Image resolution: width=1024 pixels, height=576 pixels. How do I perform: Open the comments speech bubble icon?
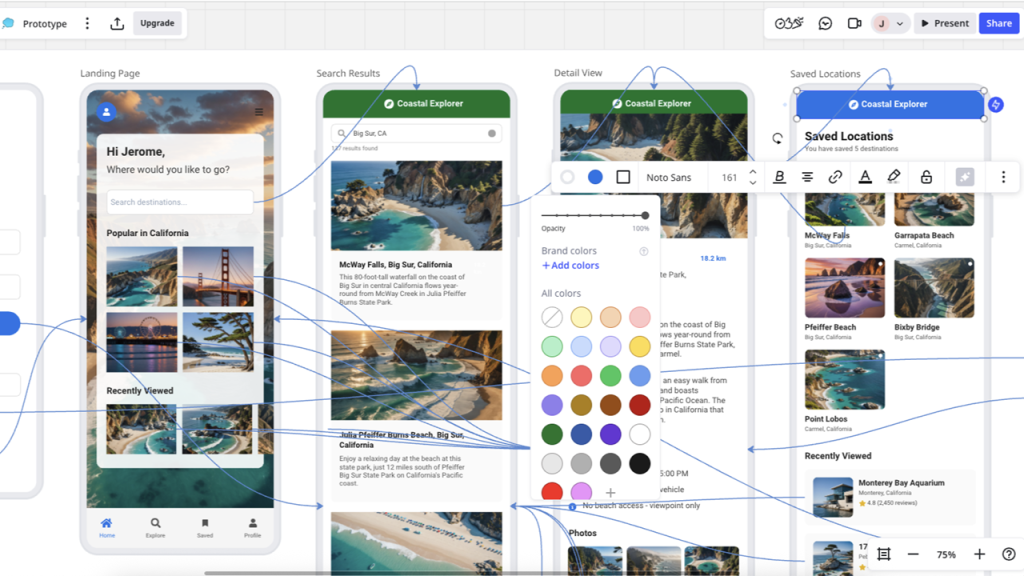click(x=825, y=23)
